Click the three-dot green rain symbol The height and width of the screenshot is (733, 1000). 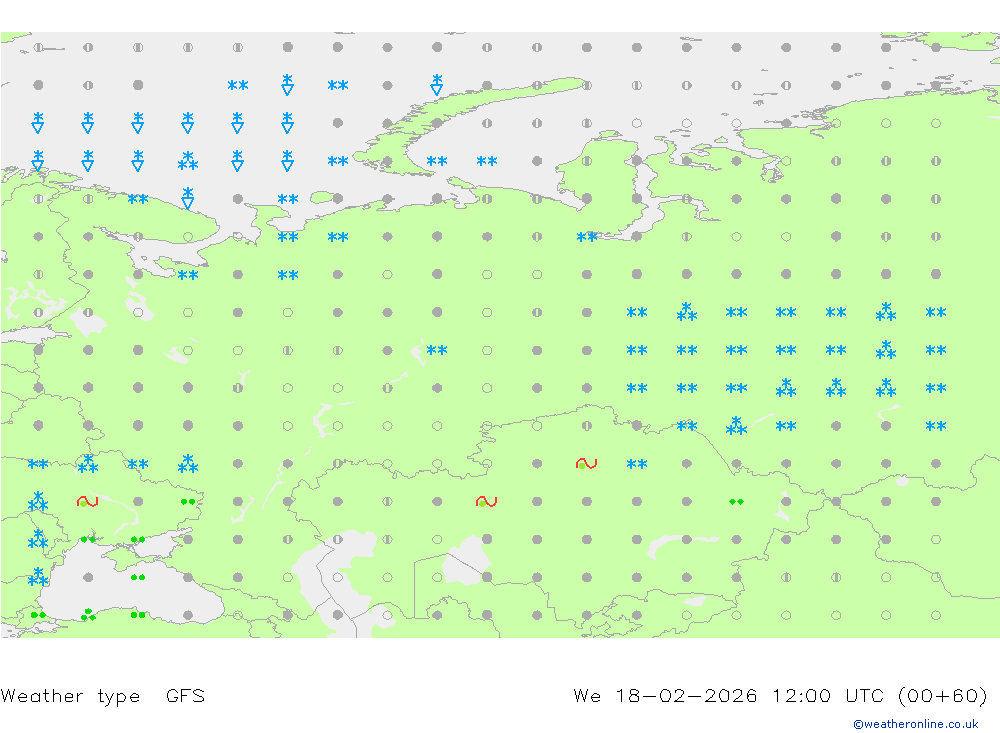click(88, 614)
